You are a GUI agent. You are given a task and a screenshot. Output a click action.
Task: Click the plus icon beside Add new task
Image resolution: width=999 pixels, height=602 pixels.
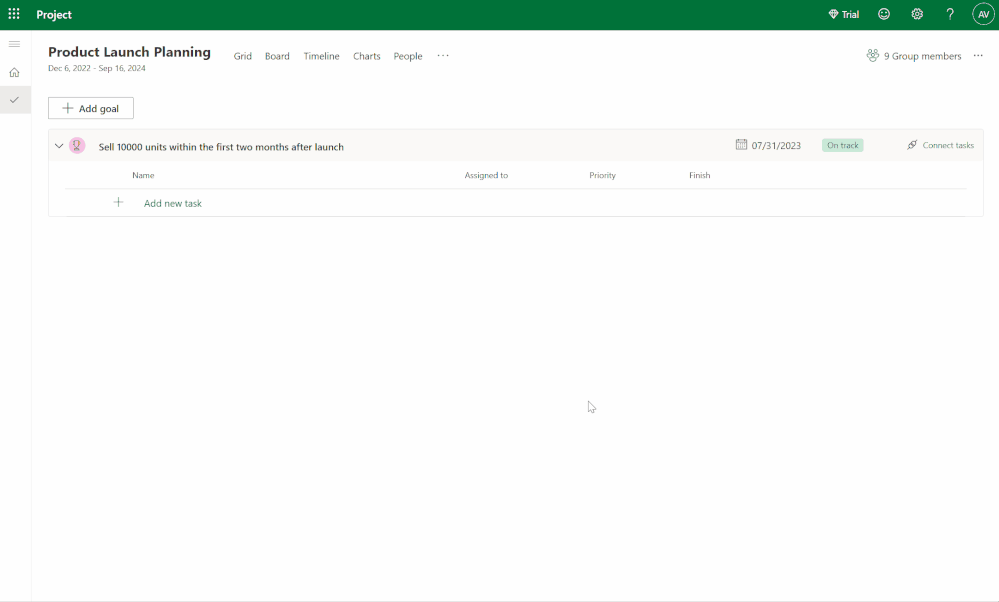tap(119, 203)
